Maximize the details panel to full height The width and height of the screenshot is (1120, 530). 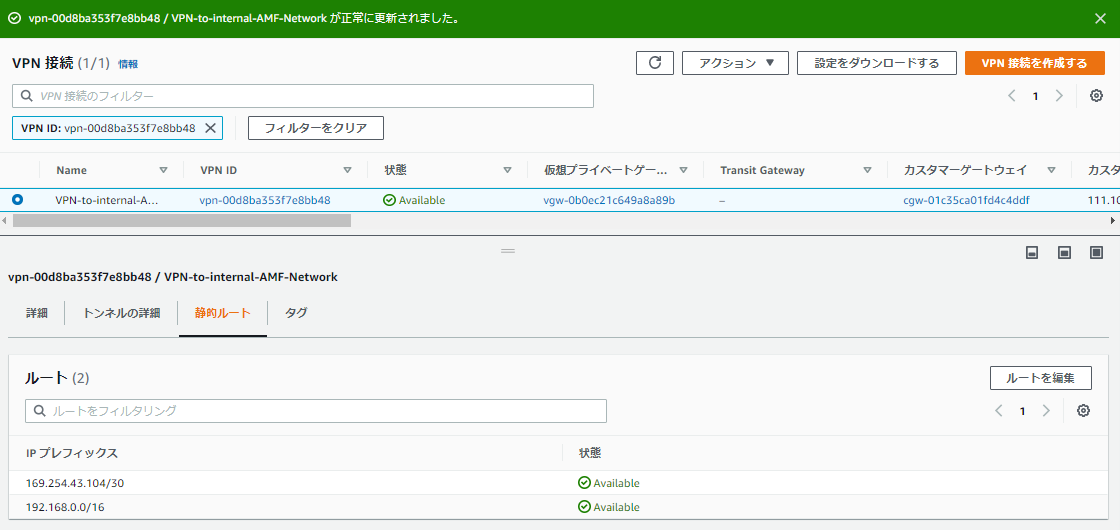coord(1096,253)
